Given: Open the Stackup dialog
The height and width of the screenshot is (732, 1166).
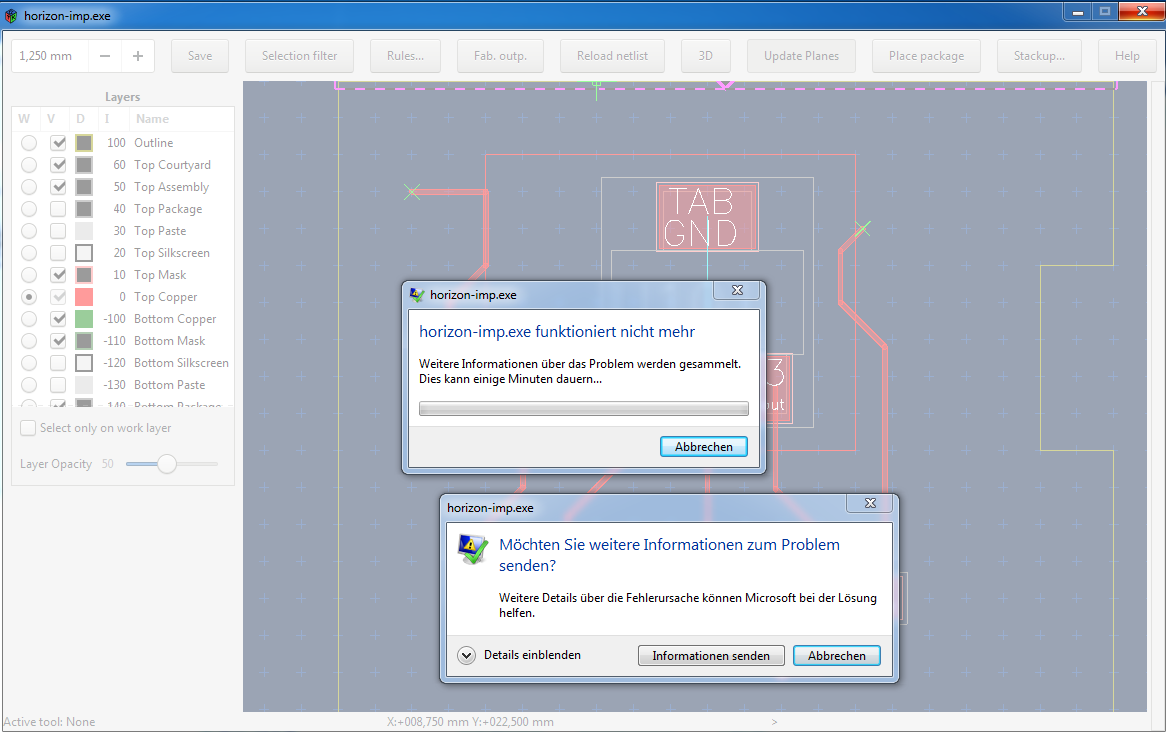Looking at the screenshot, I should [1039, 56].
